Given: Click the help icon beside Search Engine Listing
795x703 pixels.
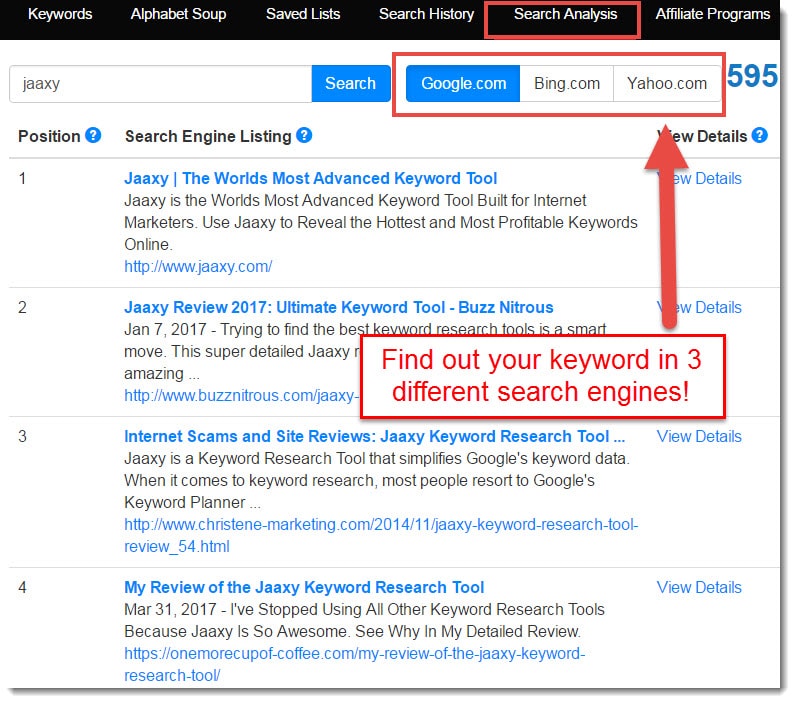Looking at the screenshot, I should pyautogui.click(x=304, y=135).
